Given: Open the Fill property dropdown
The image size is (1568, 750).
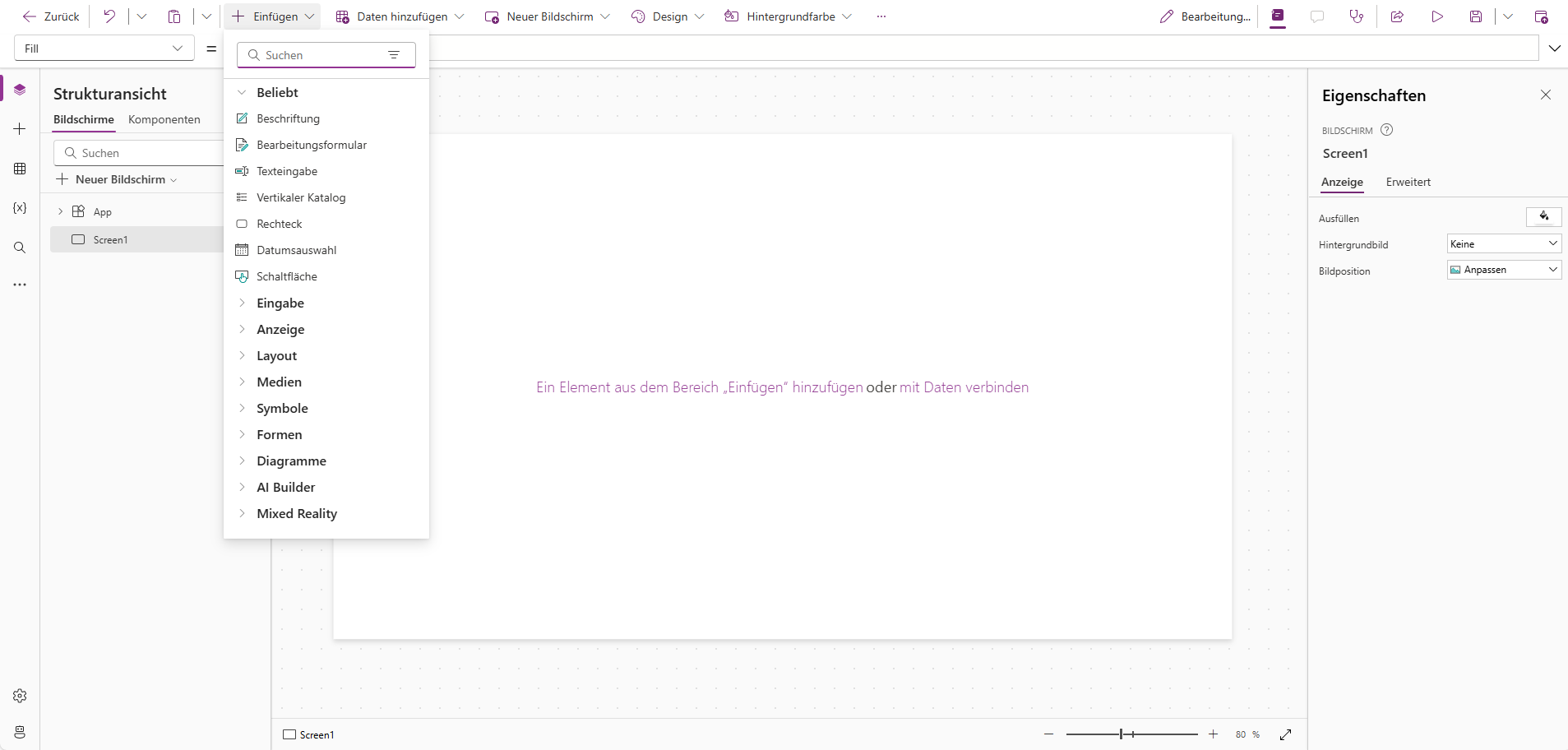Looking at the screenshot, I should coord(104,49).
